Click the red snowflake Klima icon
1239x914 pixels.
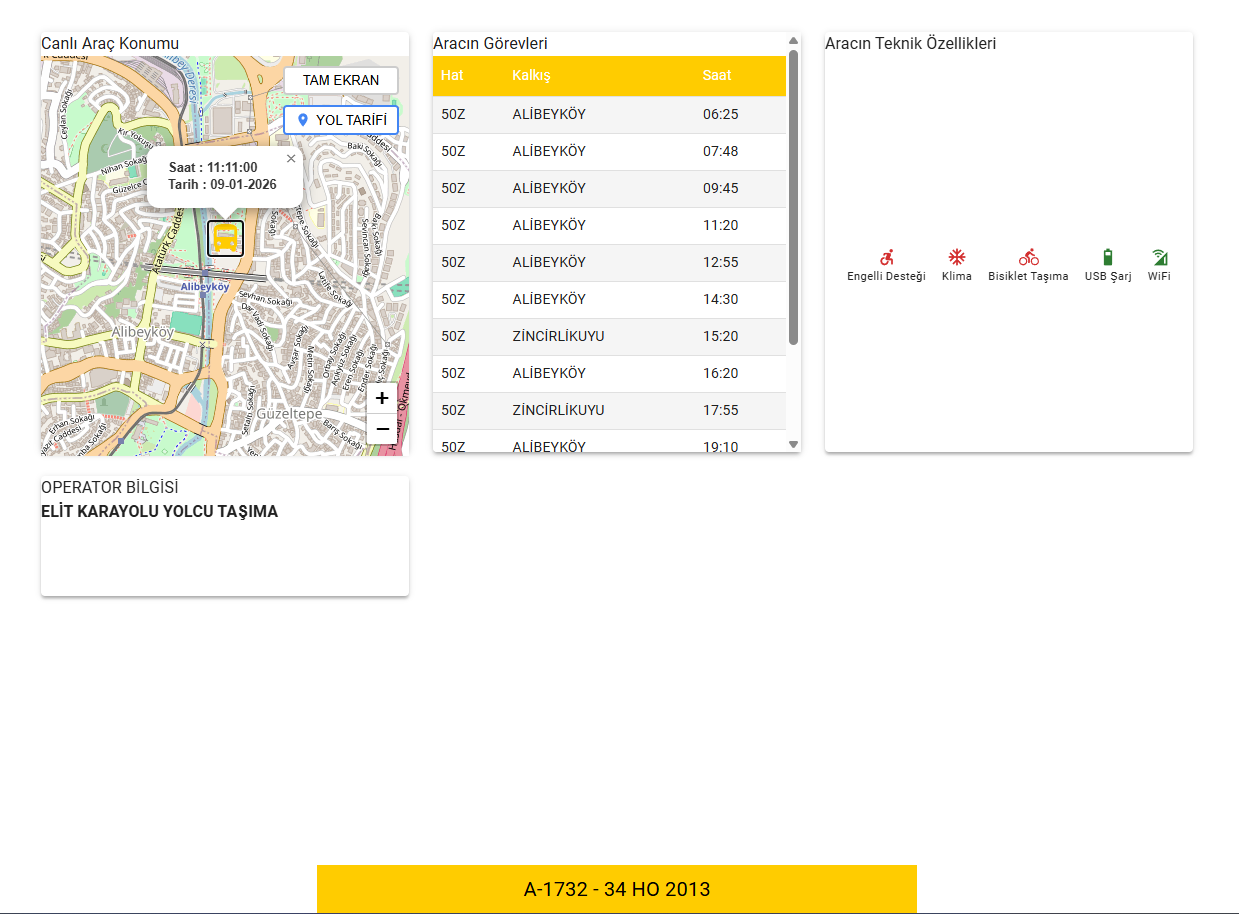956,257
